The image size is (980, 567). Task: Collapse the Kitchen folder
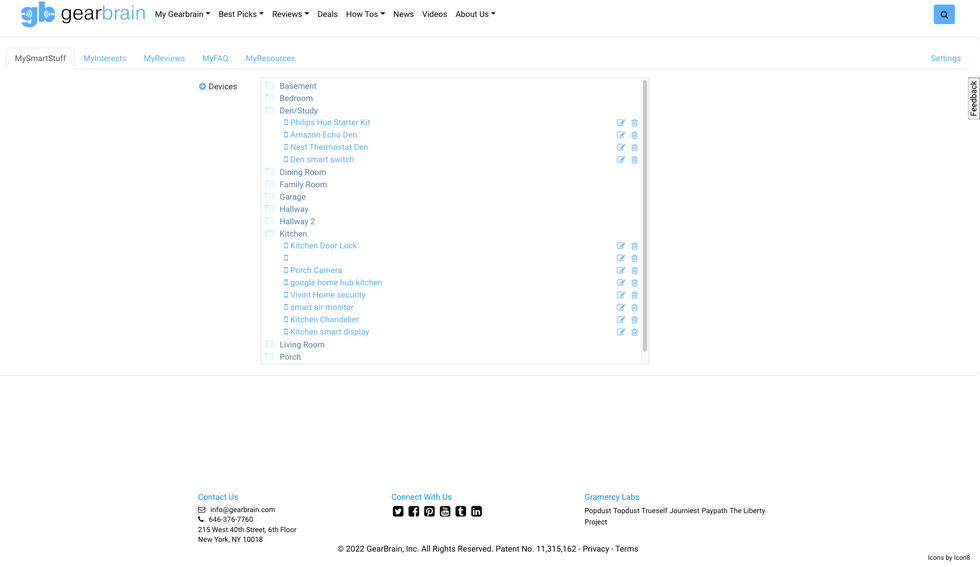[x=269, y=234]
